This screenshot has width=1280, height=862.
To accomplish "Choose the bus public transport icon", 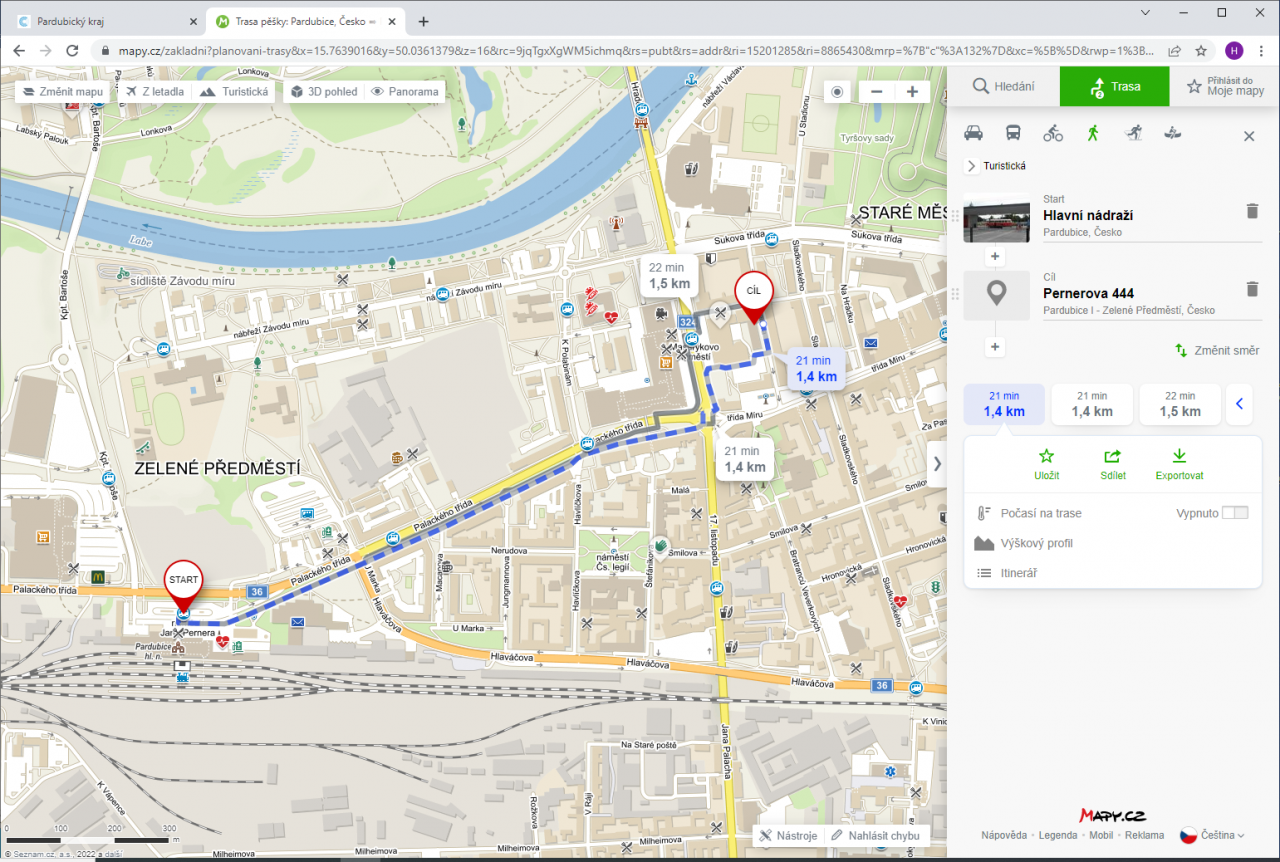I will pyautogui.click(x=1013, y=134).
